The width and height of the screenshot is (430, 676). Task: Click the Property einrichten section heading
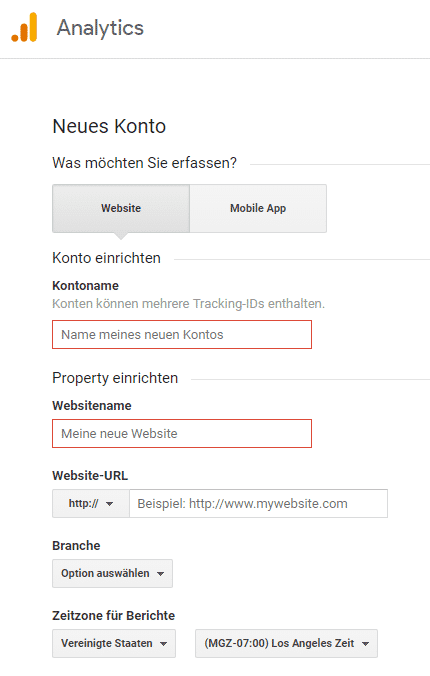pyautogui.click(x=115, y=378)
